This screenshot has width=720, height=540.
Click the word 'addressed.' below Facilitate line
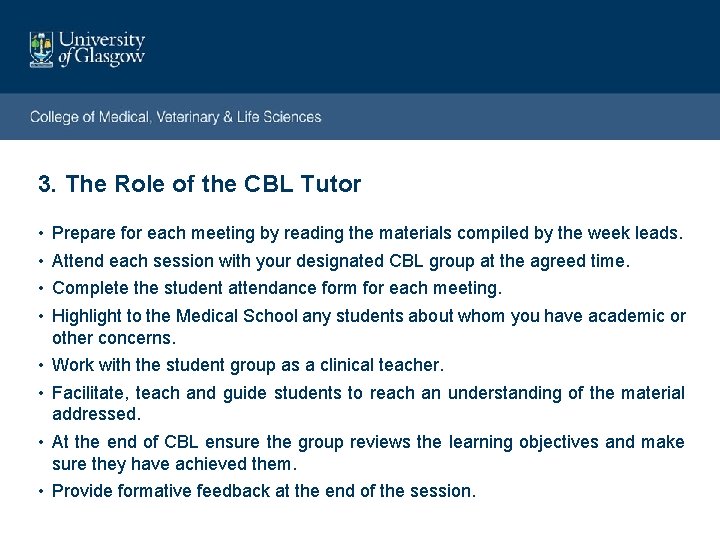pos(96,413)
